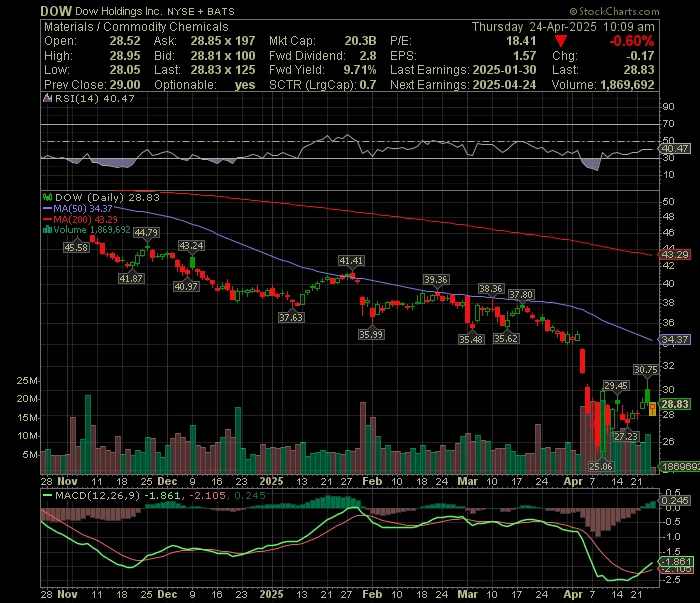Select the 38.36 peak price label
The width and height of the screenshot is (700, 603).
tap(491, 289)
